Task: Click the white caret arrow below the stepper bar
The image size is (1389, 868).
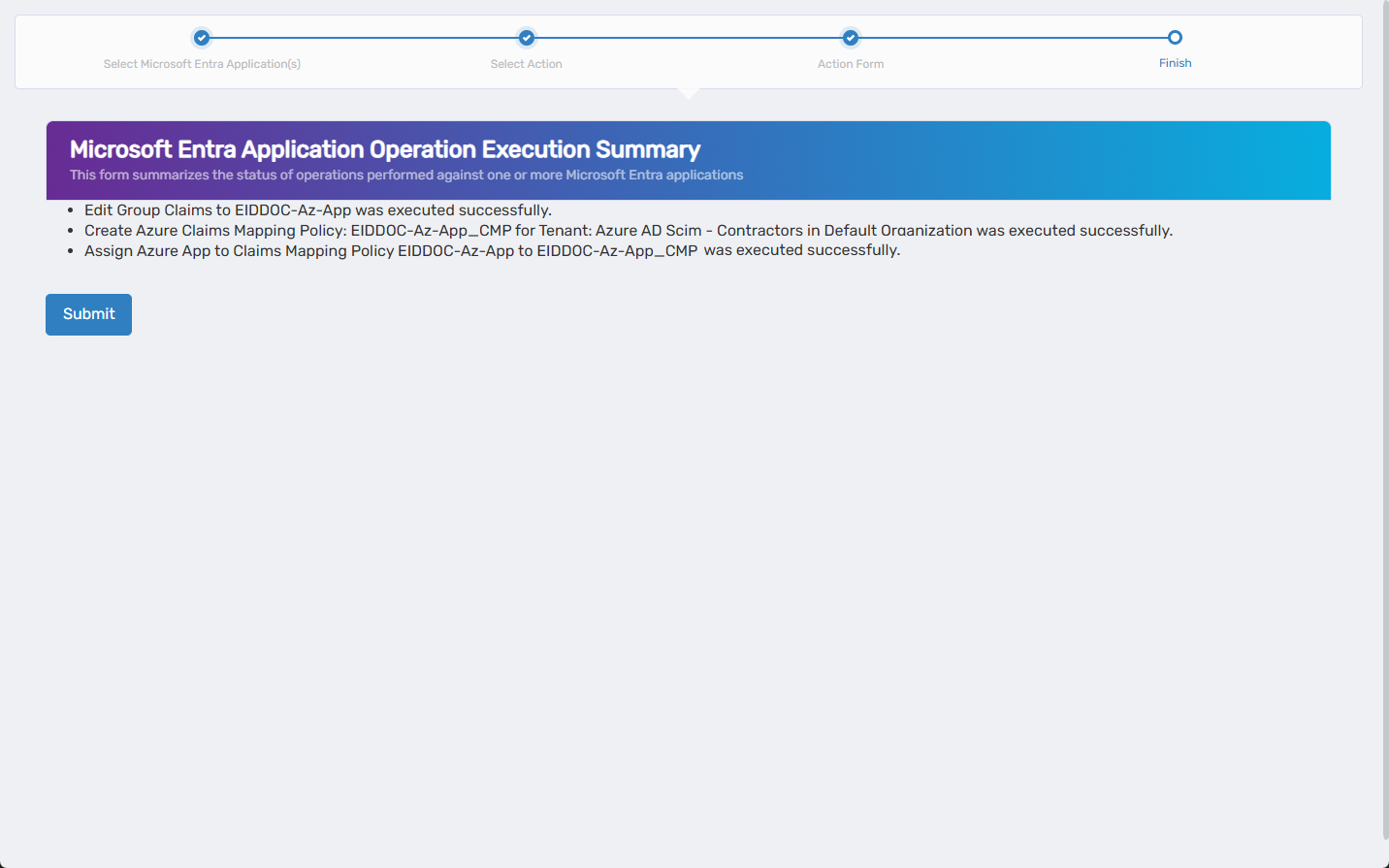Action: coord(689,92)
